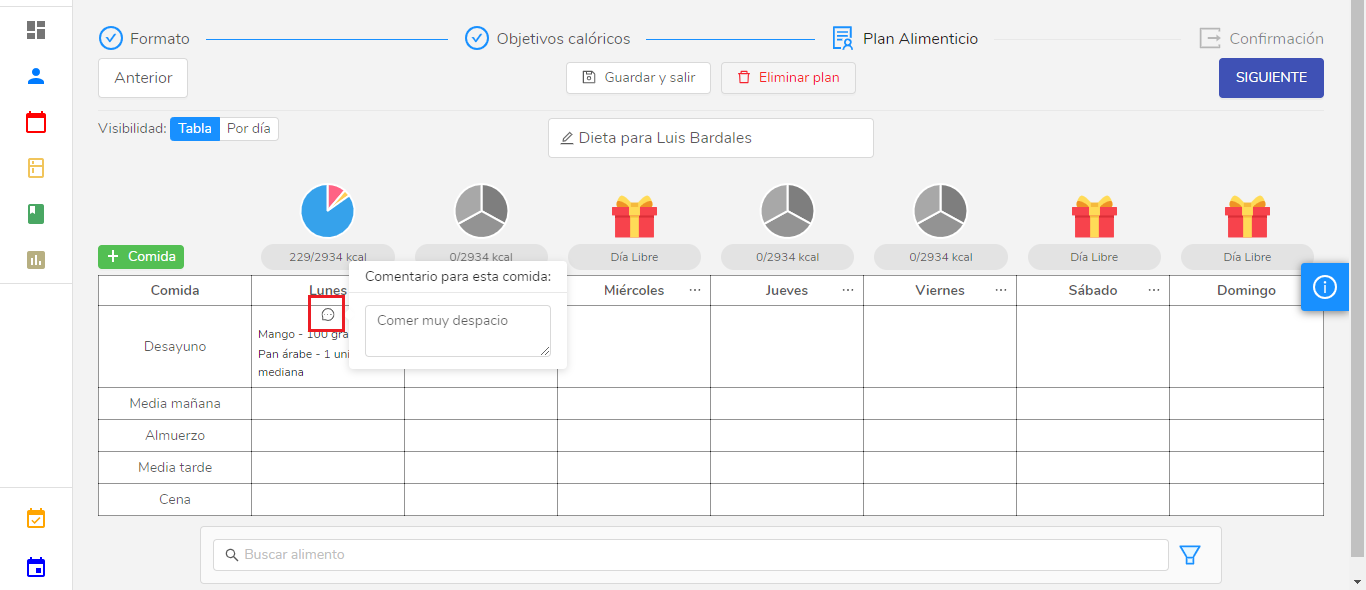
Task: Click the blue info button at right edge
Action: coord(1325,287)
